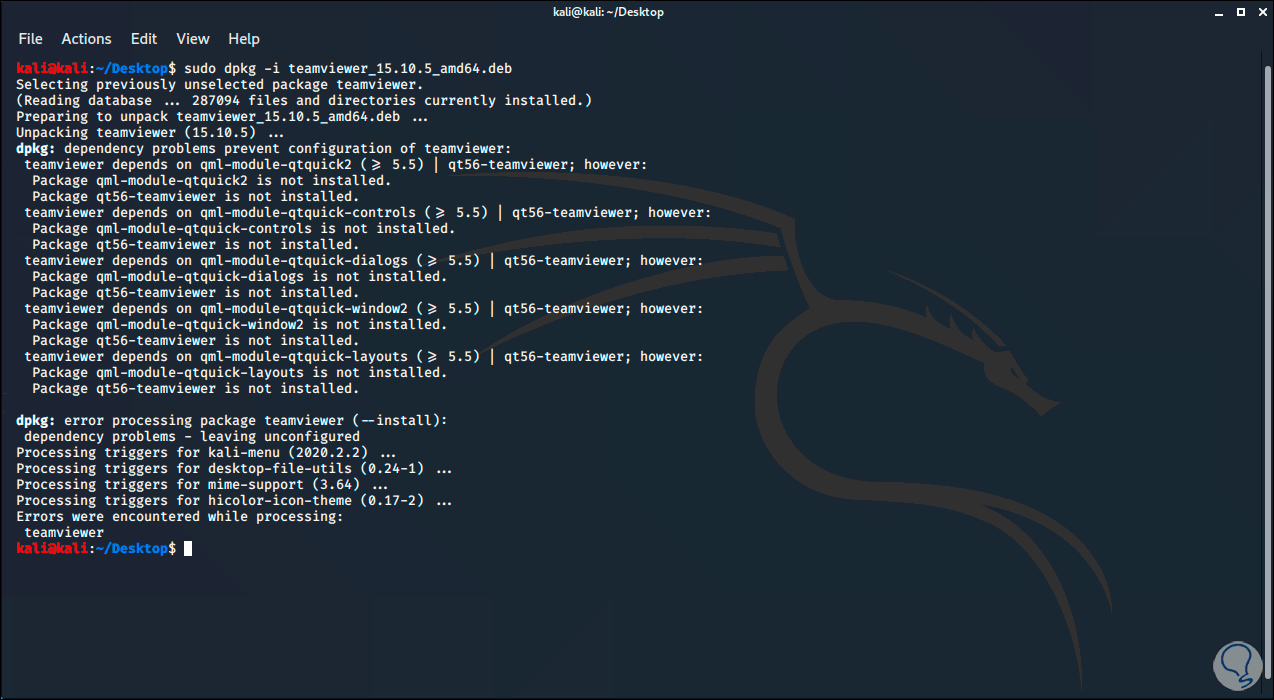
Task: Click the cursor at the last empty prompt
Action: pyautogui.click(x=188, y=548)
